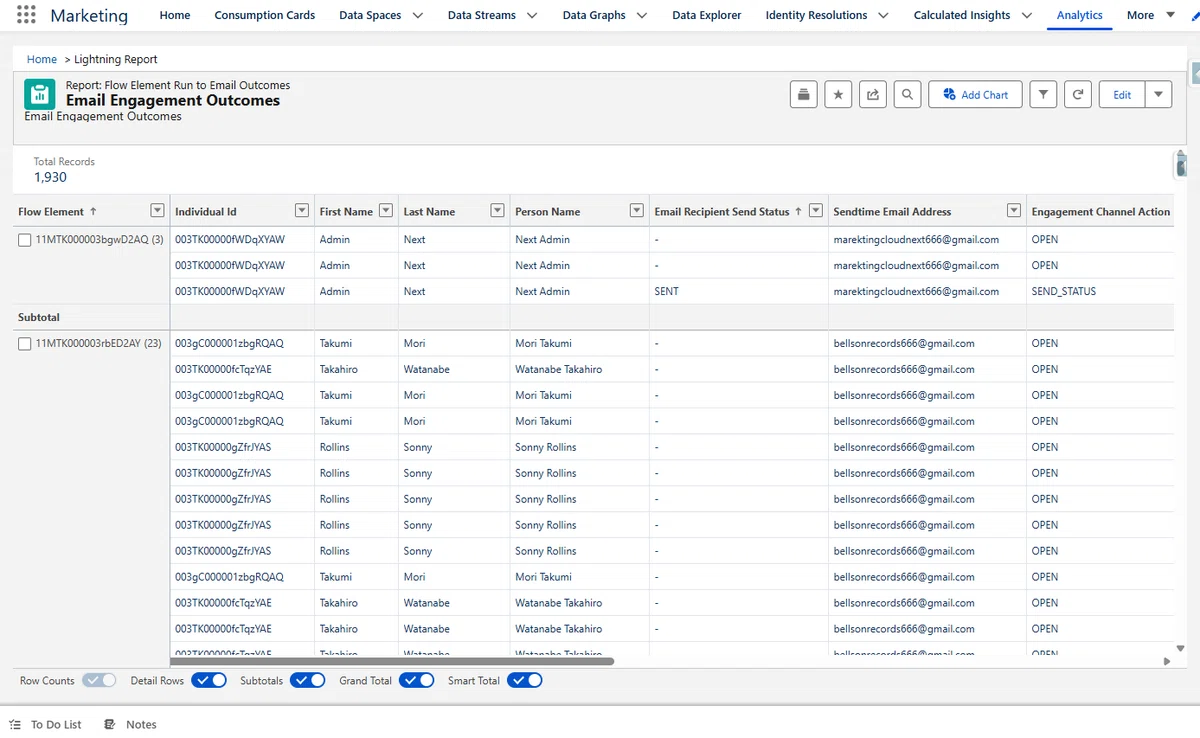Follow the Home breadcrumb link
The image size is (1200, 738).
pyautogui.click(x=42, y=59)
